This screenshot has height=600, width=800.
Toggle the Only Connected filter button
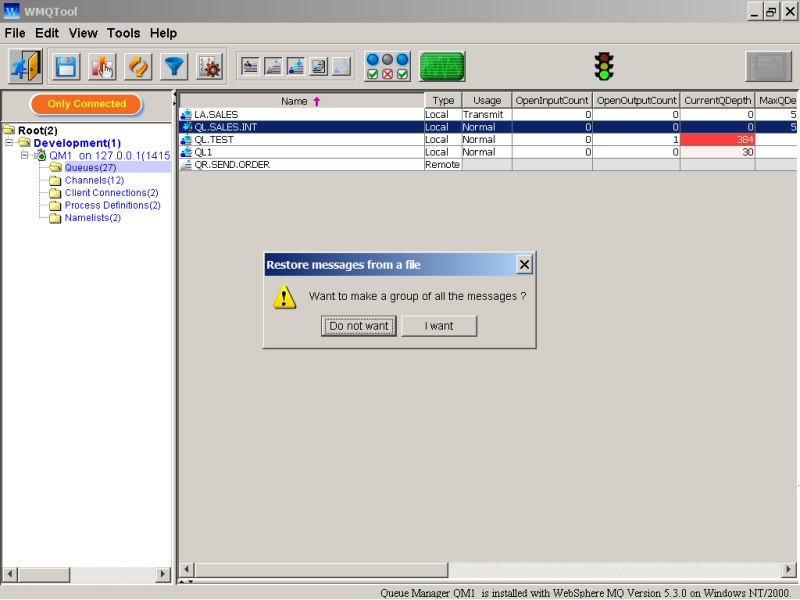tap(86, 104)
